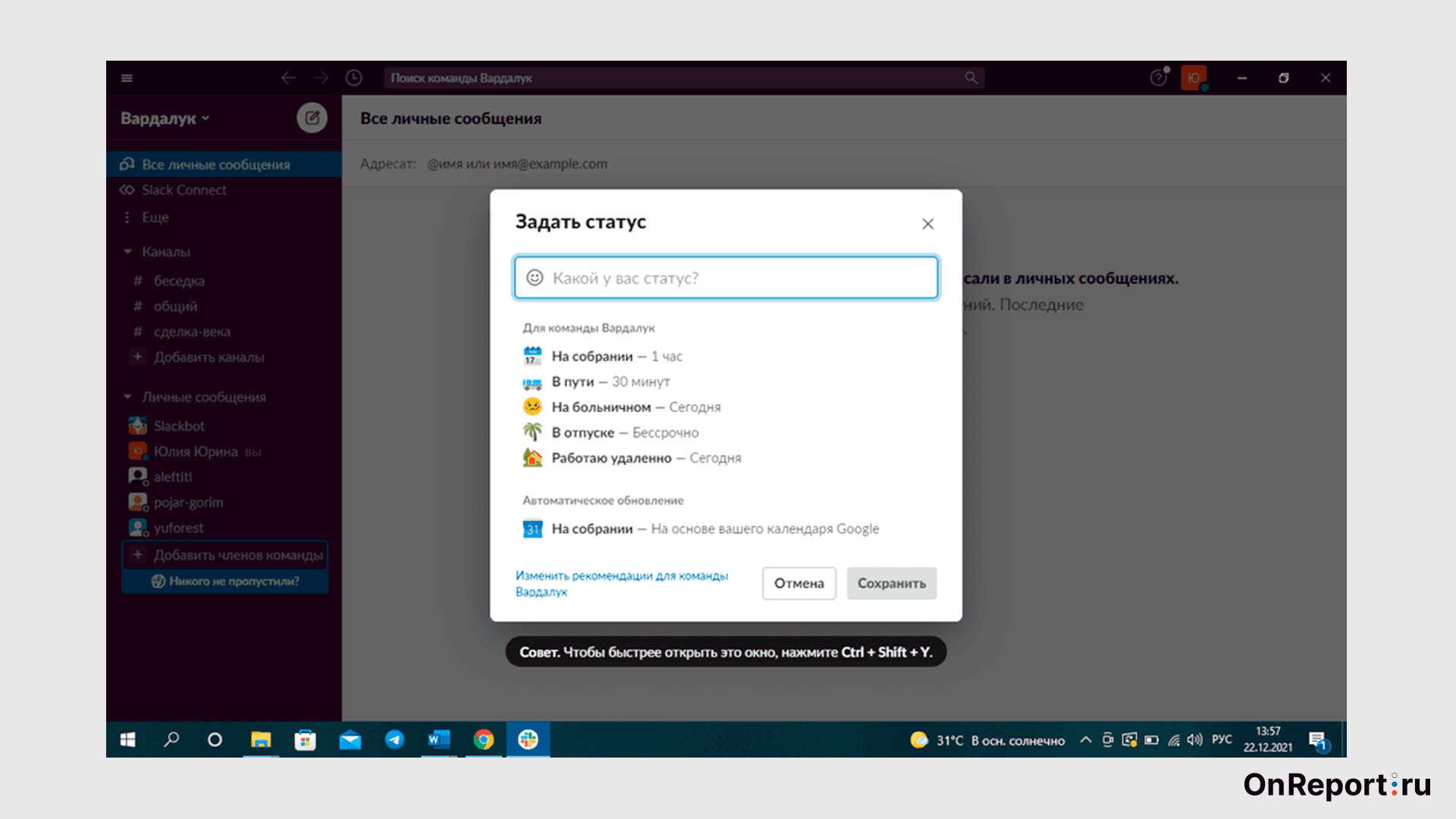The image size is (1456, 819).
Task: Open the help question mark icon
Action: click(x=1158, y=78)
